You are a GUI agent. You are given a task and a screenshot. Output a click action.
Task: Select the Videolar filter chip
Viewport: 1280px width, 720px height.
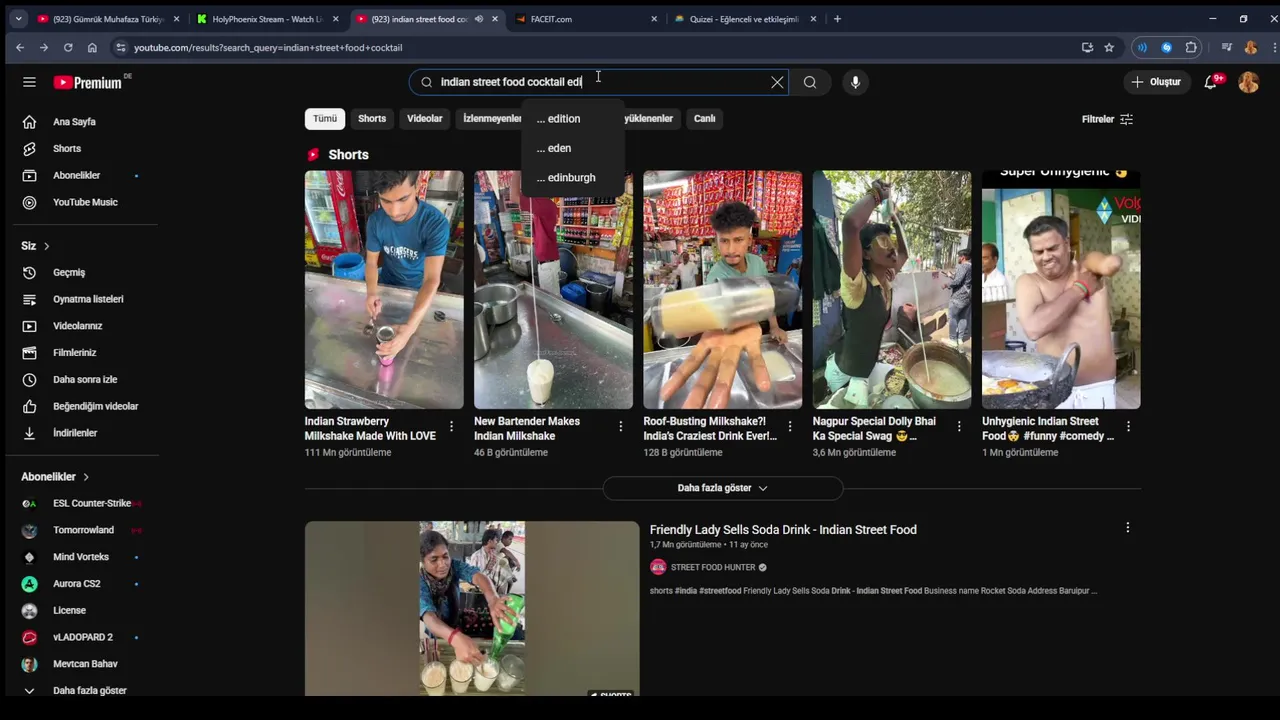coord(424,119)
